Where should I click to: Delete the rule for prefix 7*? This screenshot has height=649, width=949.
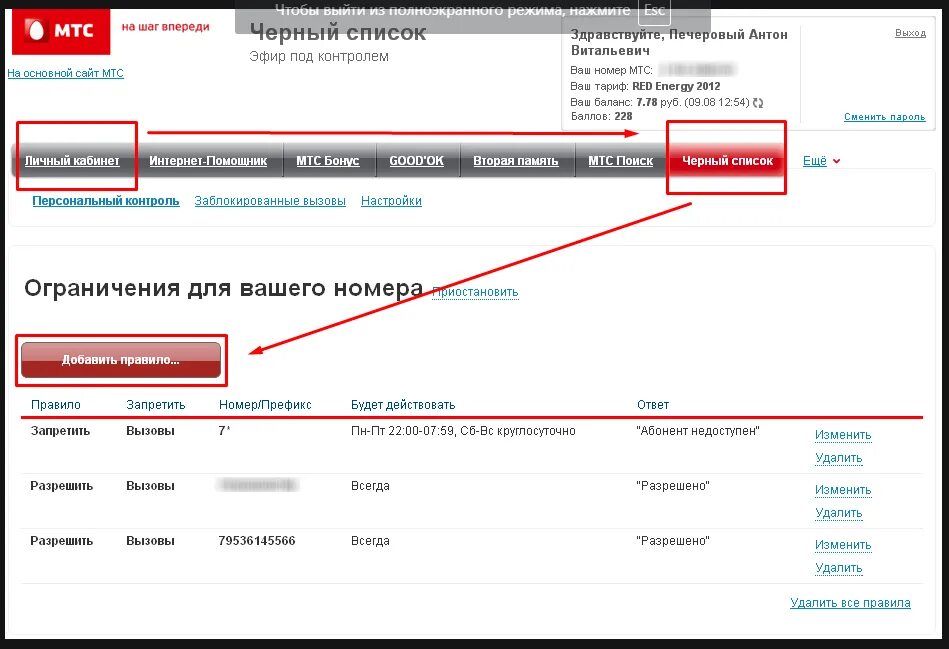click(x=839, y=458)
